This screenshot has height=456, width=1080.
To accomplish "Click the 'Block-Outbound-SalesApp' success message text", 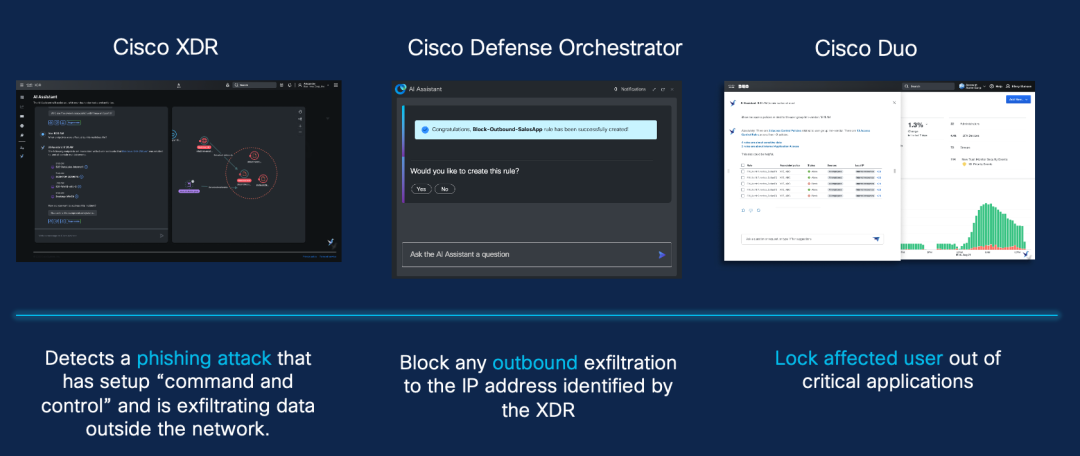I will [530, 129].
